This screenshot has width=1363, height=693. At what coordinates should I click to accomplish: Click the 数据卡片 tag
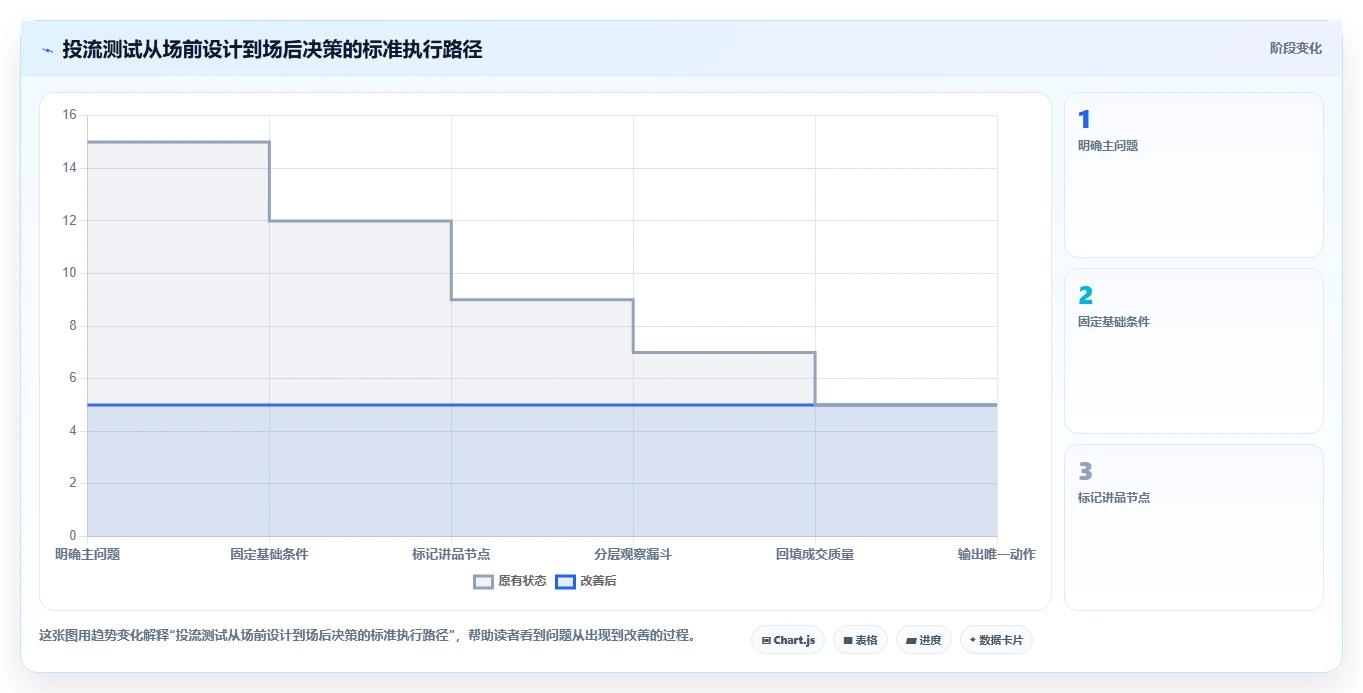[x=996, y=640]
